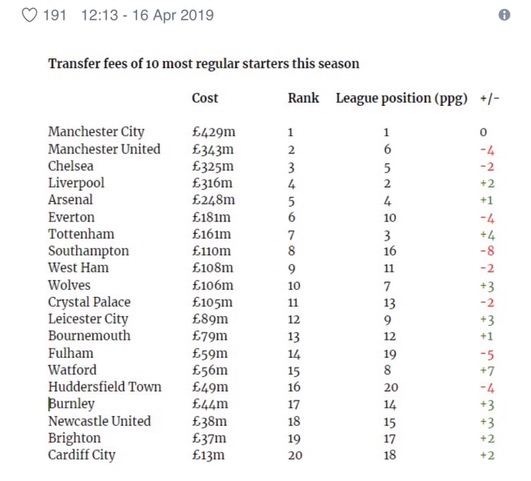531x481 pixels.
Task: Click Watford's +7 difference value
Action: coord(487,370)
